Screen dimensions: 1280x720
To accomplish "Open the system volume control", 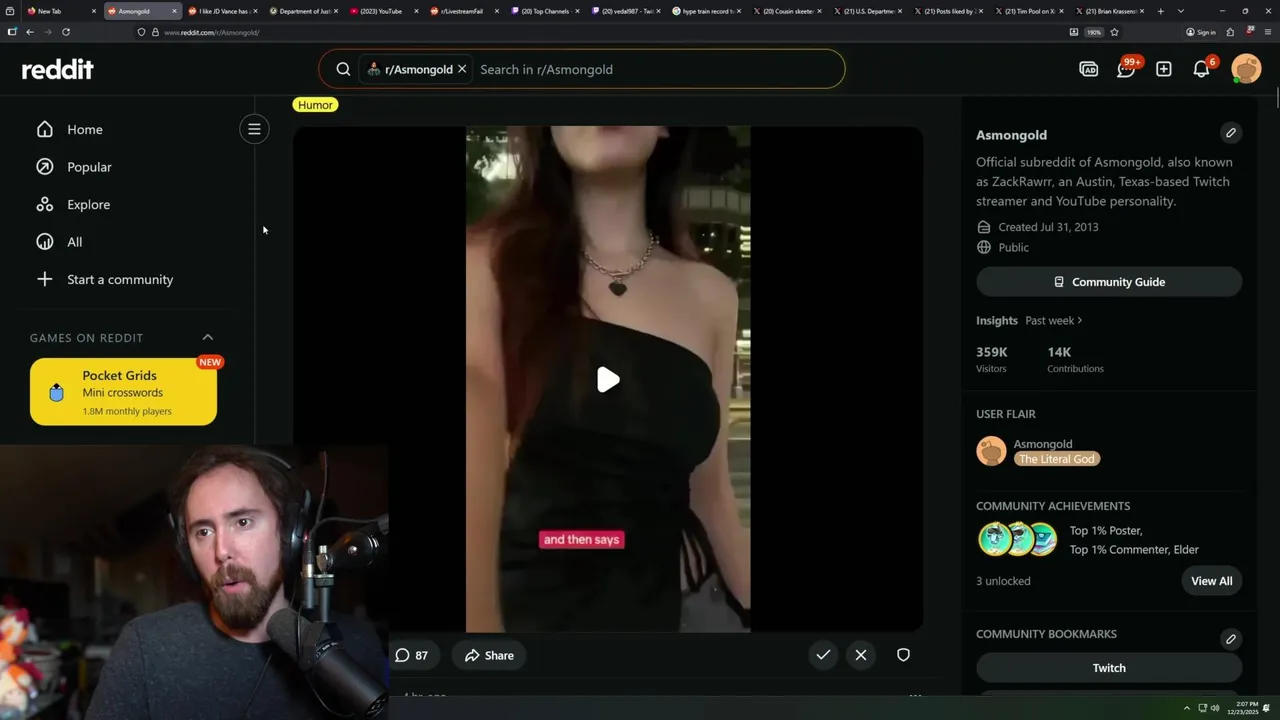I will [1215, 708].
